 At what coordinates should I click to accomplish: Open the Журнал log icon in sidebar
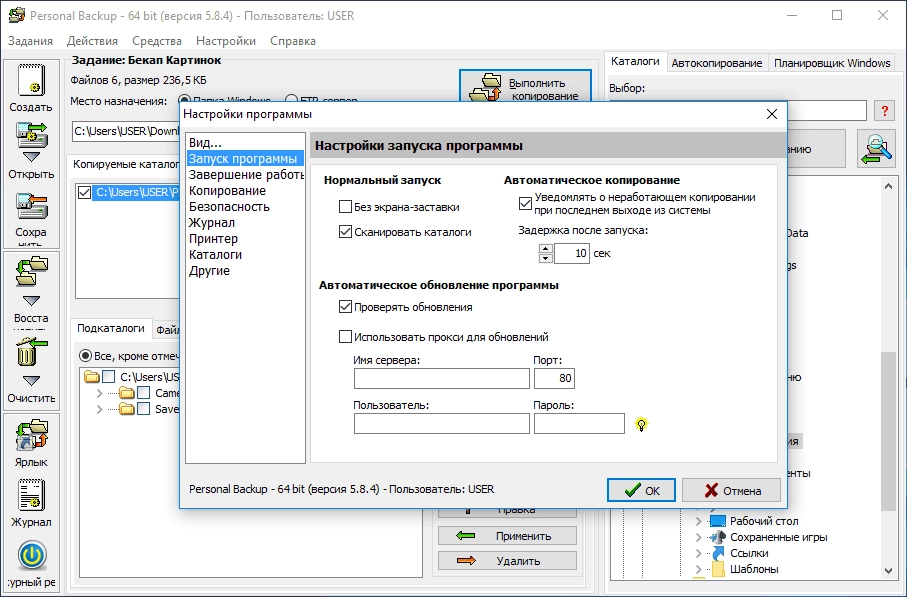click(31, 495)
